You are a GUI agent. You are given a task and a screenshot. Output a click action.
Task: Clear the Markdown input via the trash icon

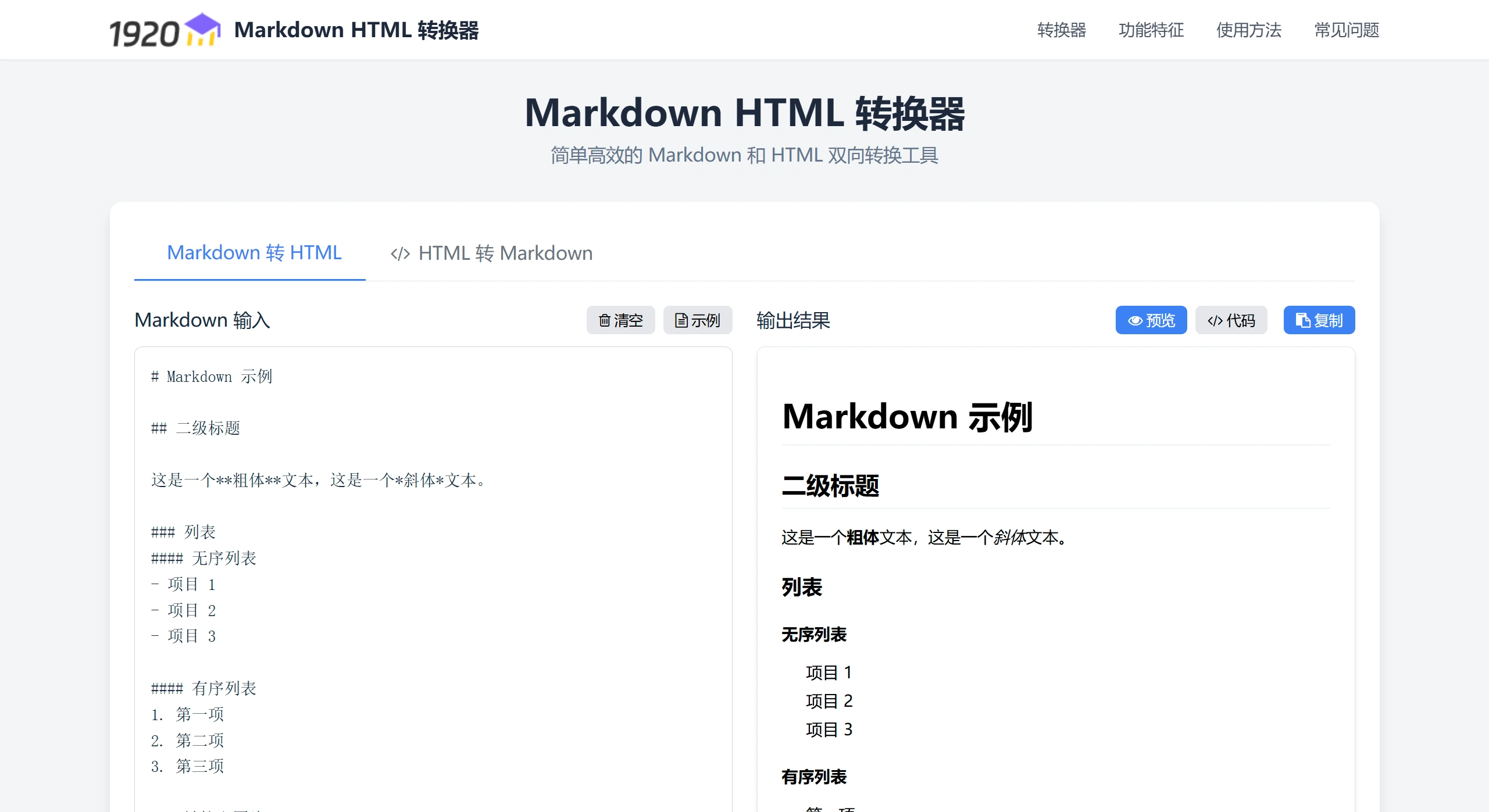click(605, 320)
